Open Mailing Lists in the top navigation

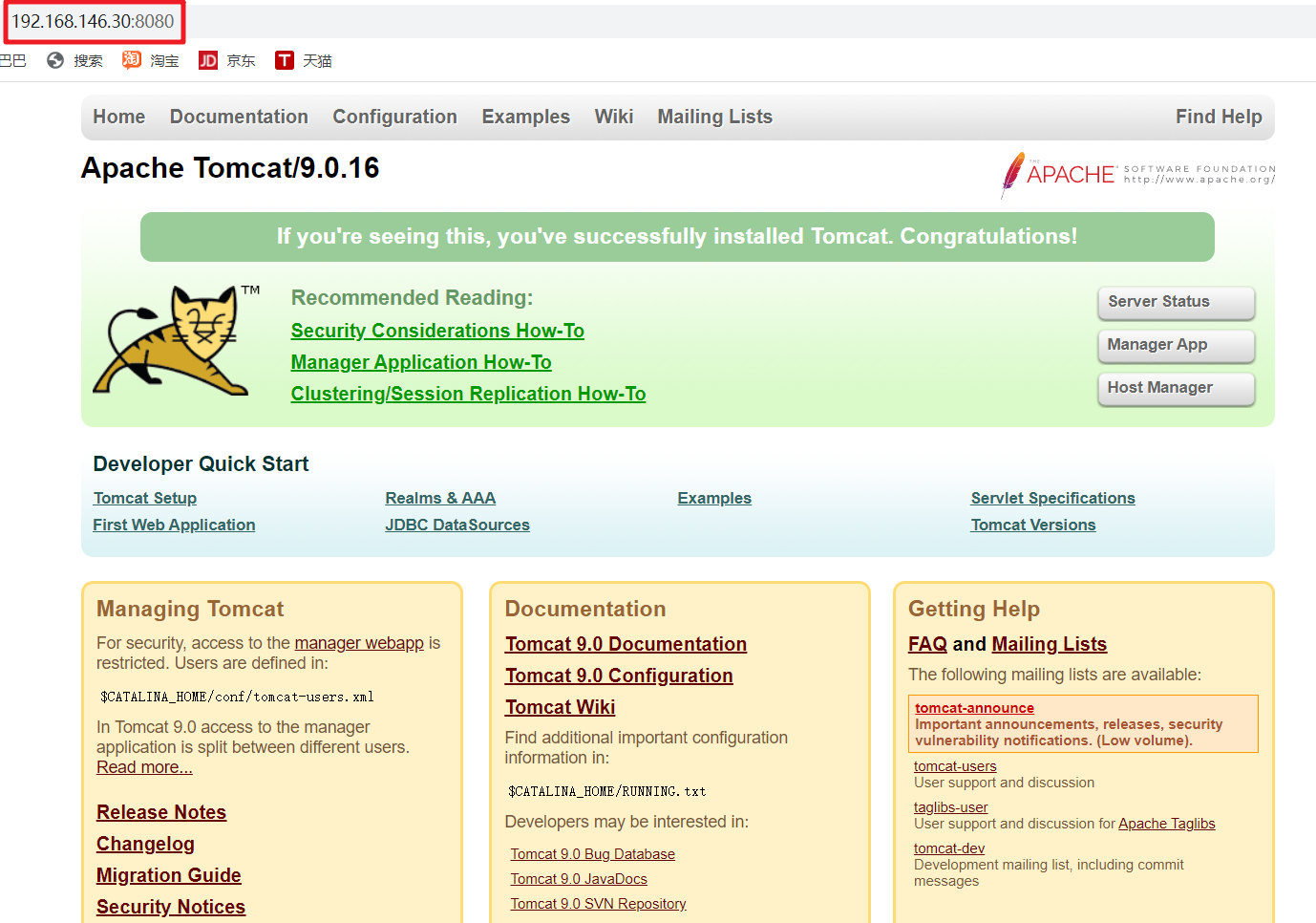(714, 117)
